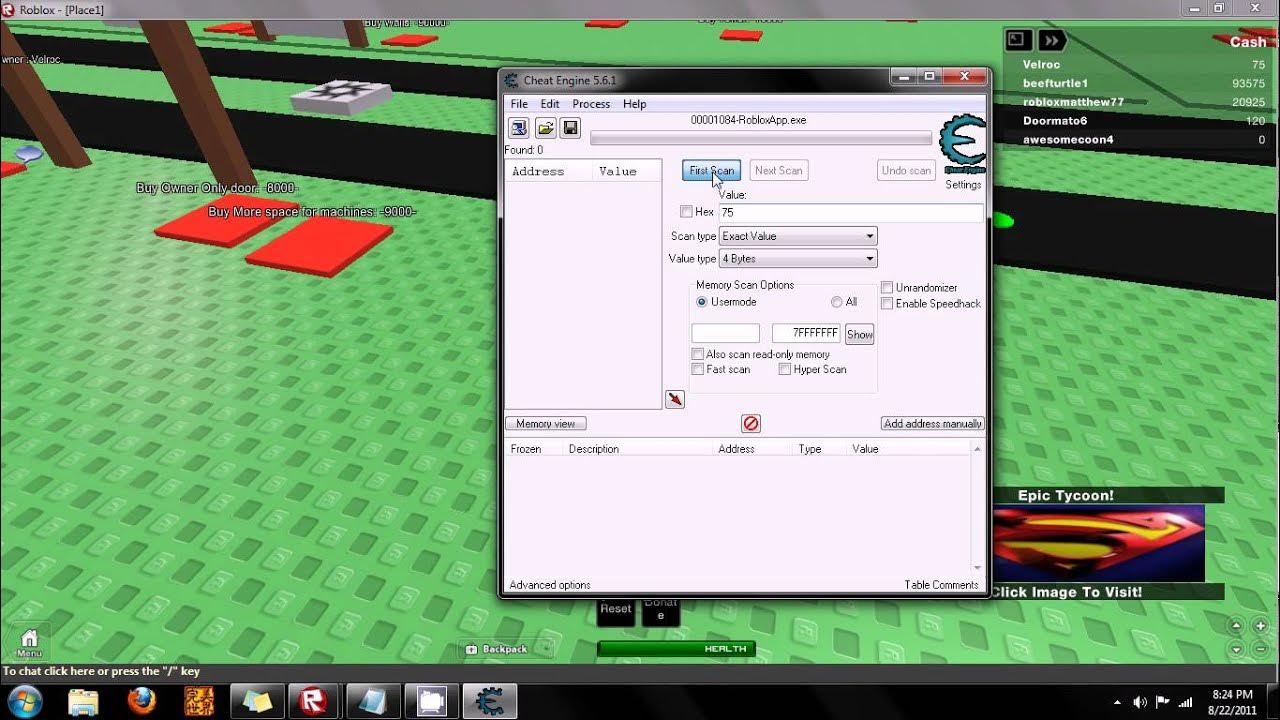Screen dimensions: 1280x720
Task: Open the Value type 4 Bytes dropdown
Action: click(798, 259)
